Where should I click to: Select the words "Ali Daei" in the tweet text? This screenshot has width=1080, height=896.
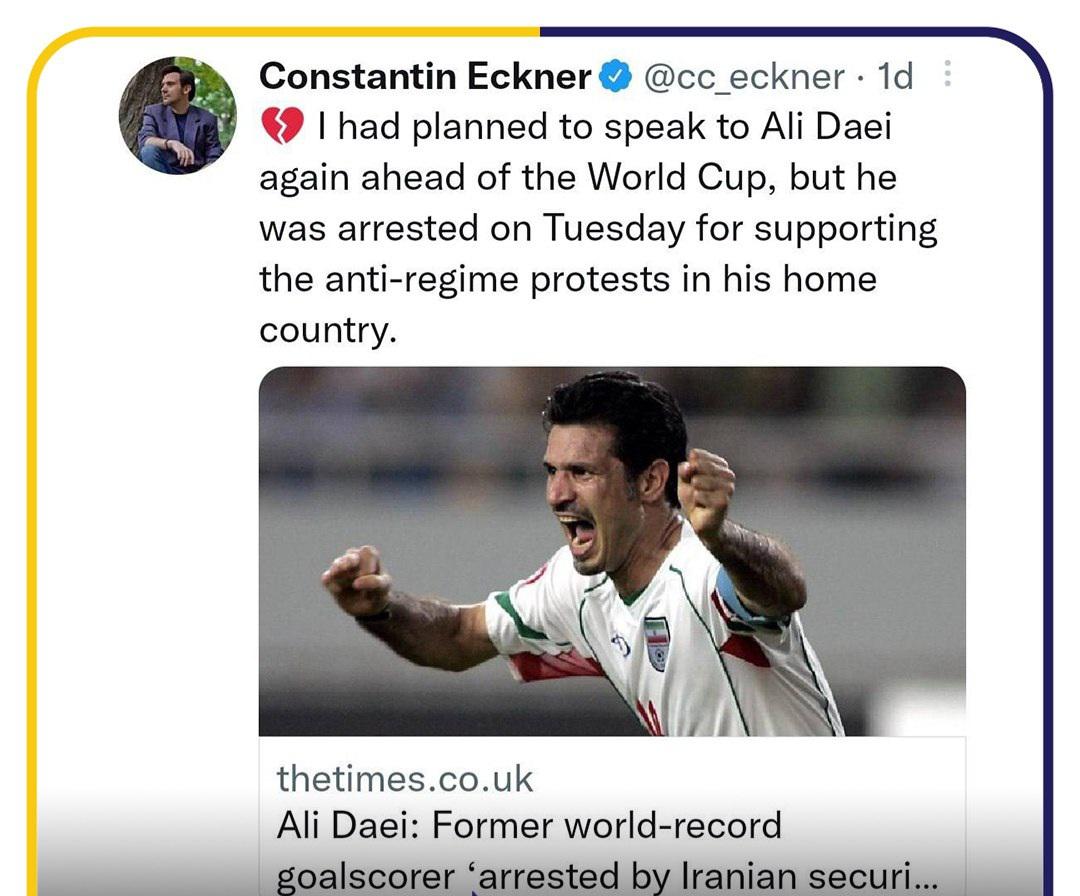tap(826, 127)
